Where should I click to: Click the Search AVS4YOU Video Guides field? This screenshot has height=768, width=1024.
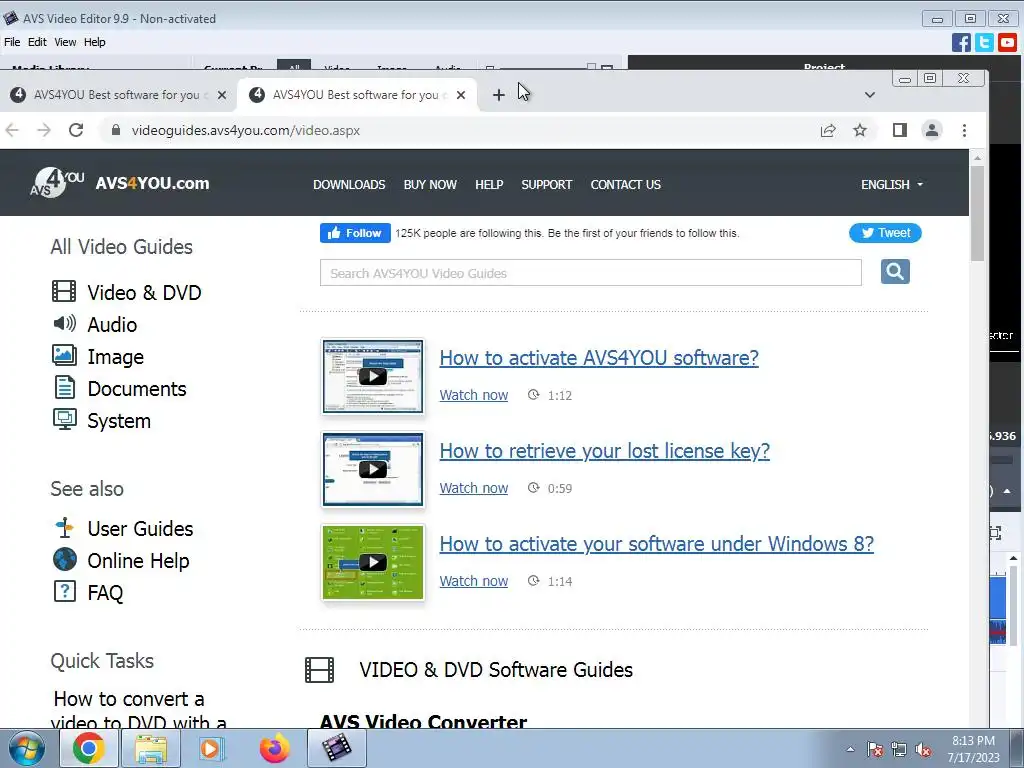(590, 273)
